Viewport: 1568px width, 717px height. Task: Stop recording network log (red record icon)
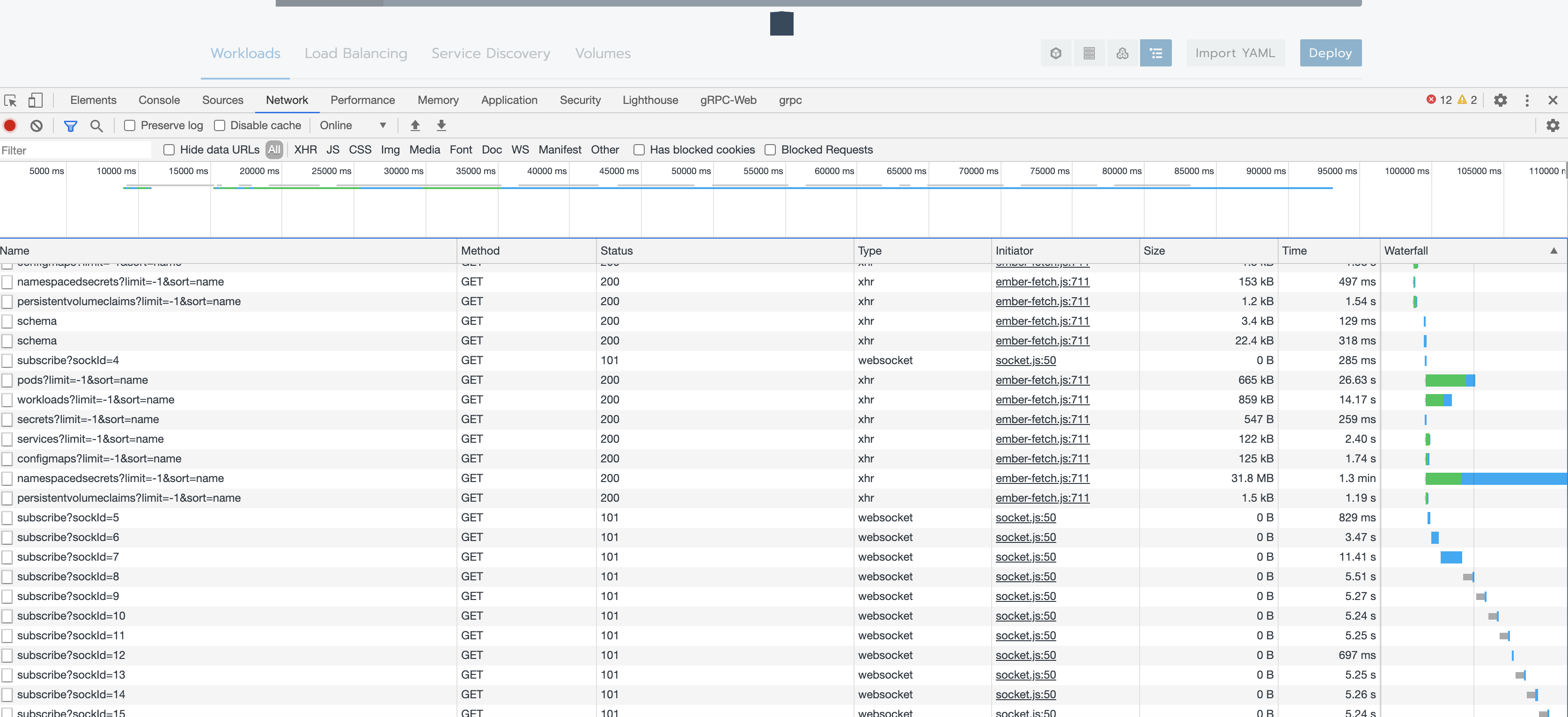(x=10, y=125)
